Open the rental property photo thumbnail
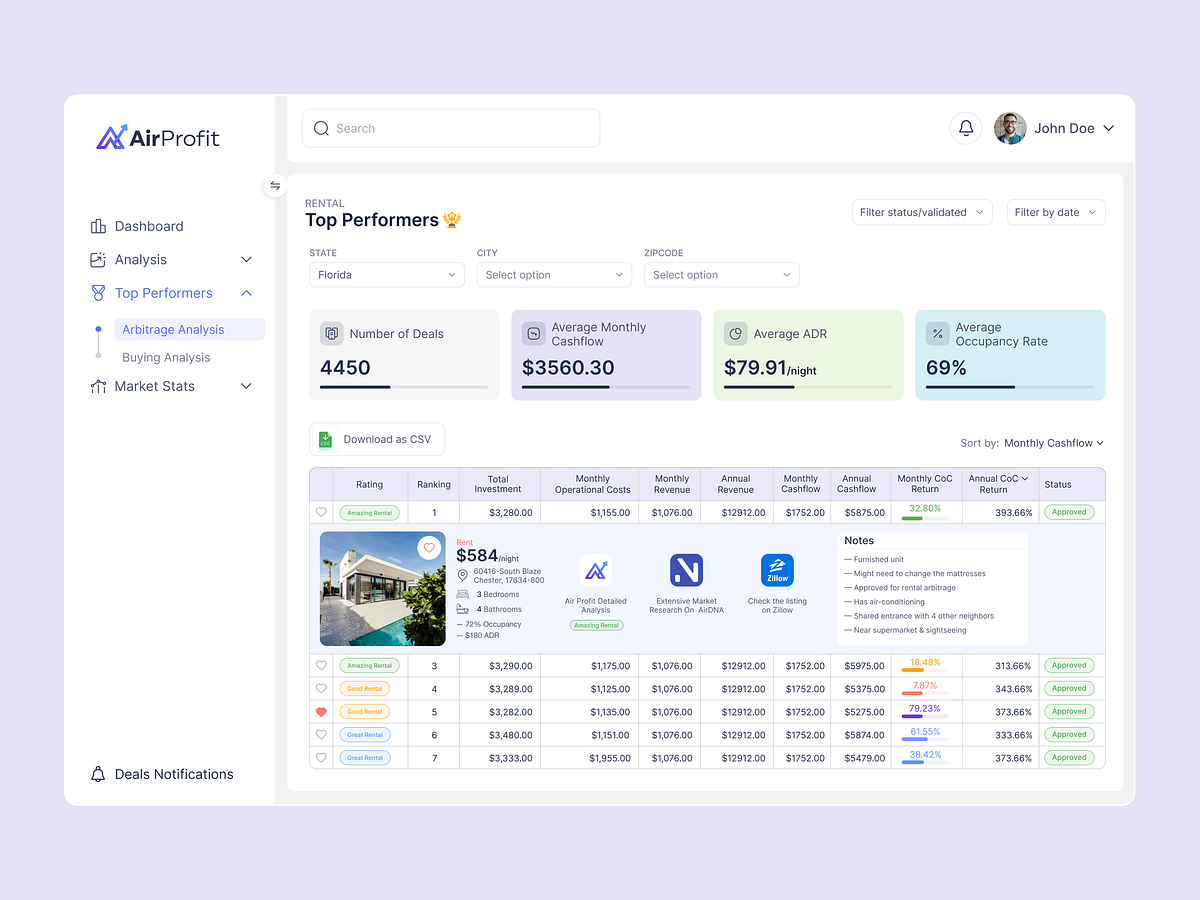 coord(383,589)
